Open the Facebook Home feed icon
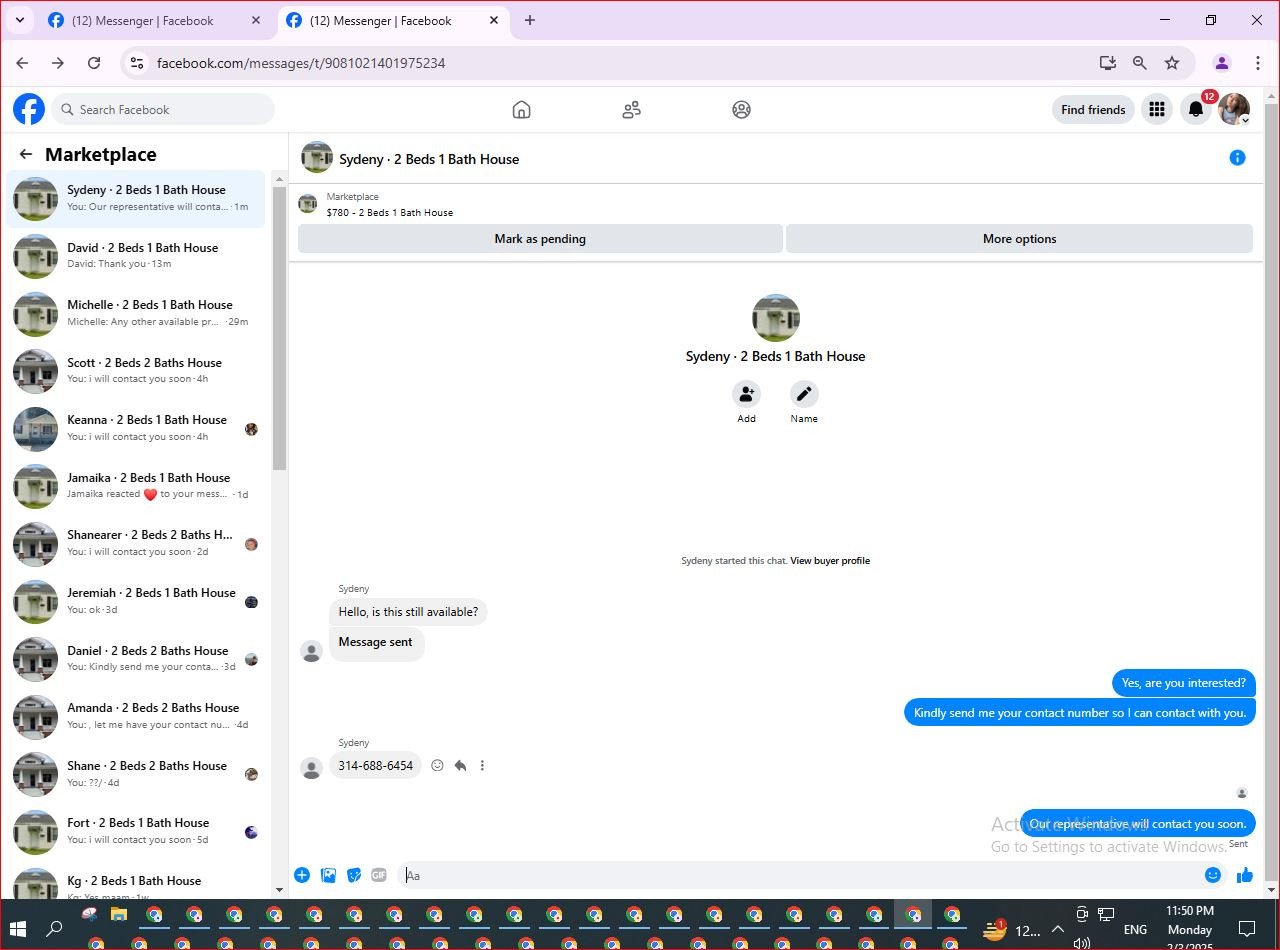The width and height of the screenshot is (1280, 950). tap(521, 110)
